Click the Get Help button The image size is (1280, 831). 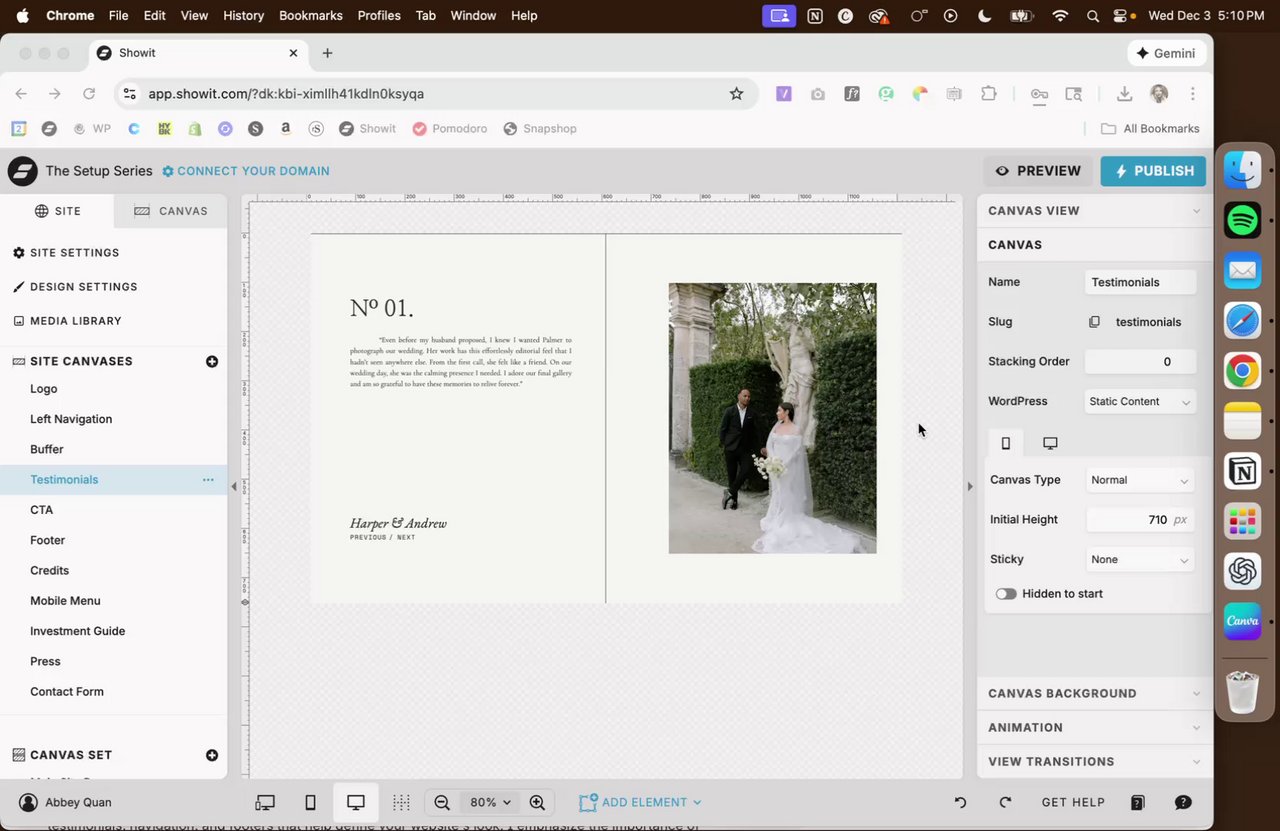point(1073,802)
